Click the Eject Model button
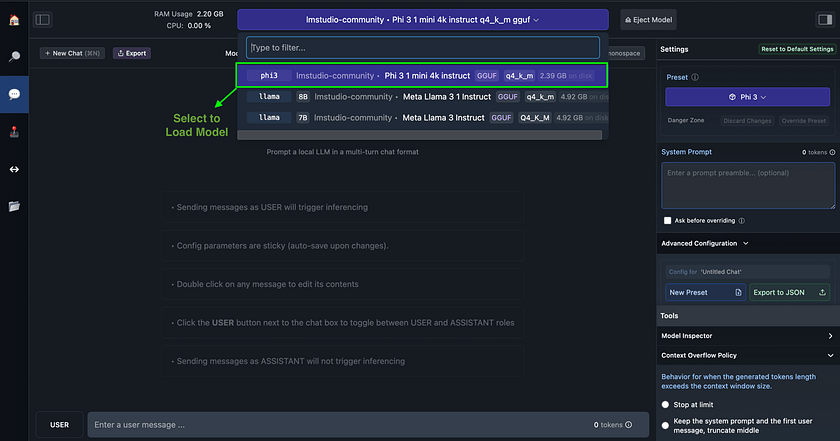Viewport: 840px width, 441px height. 648,20
